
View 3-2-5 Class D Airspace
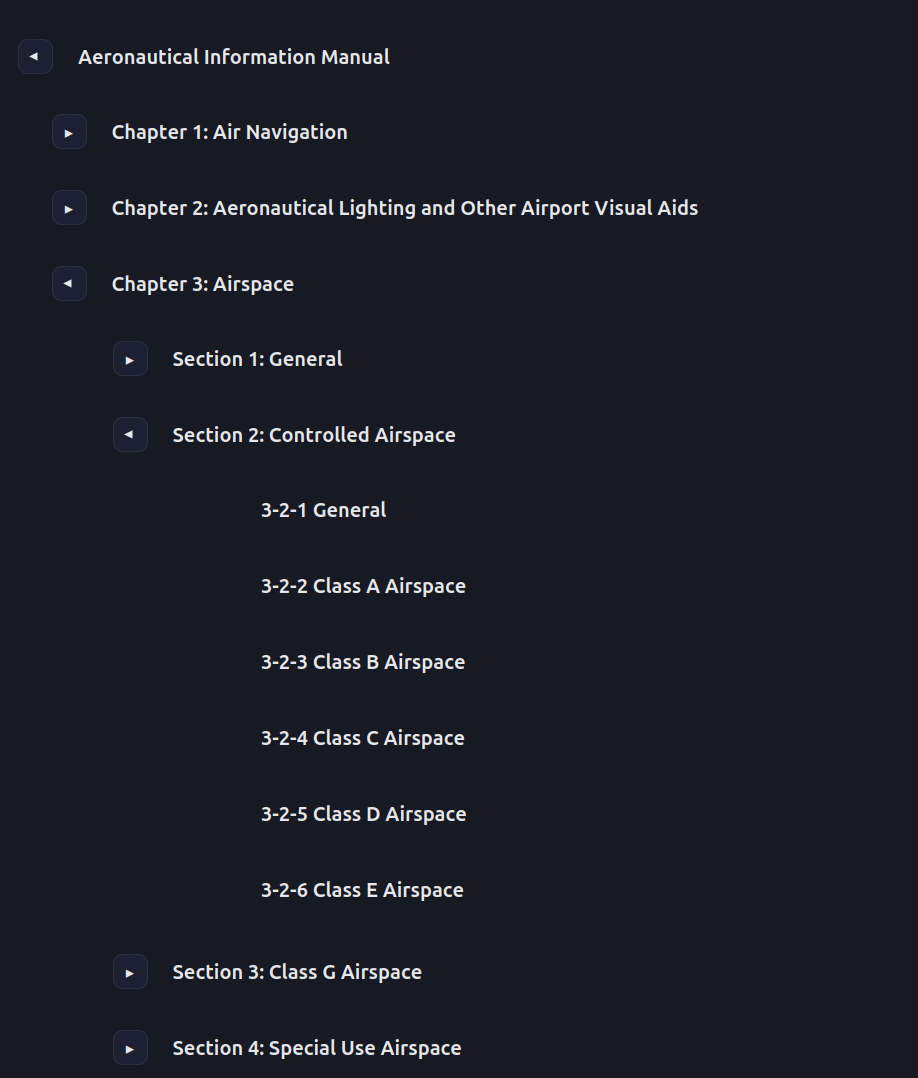click(363, 814)
